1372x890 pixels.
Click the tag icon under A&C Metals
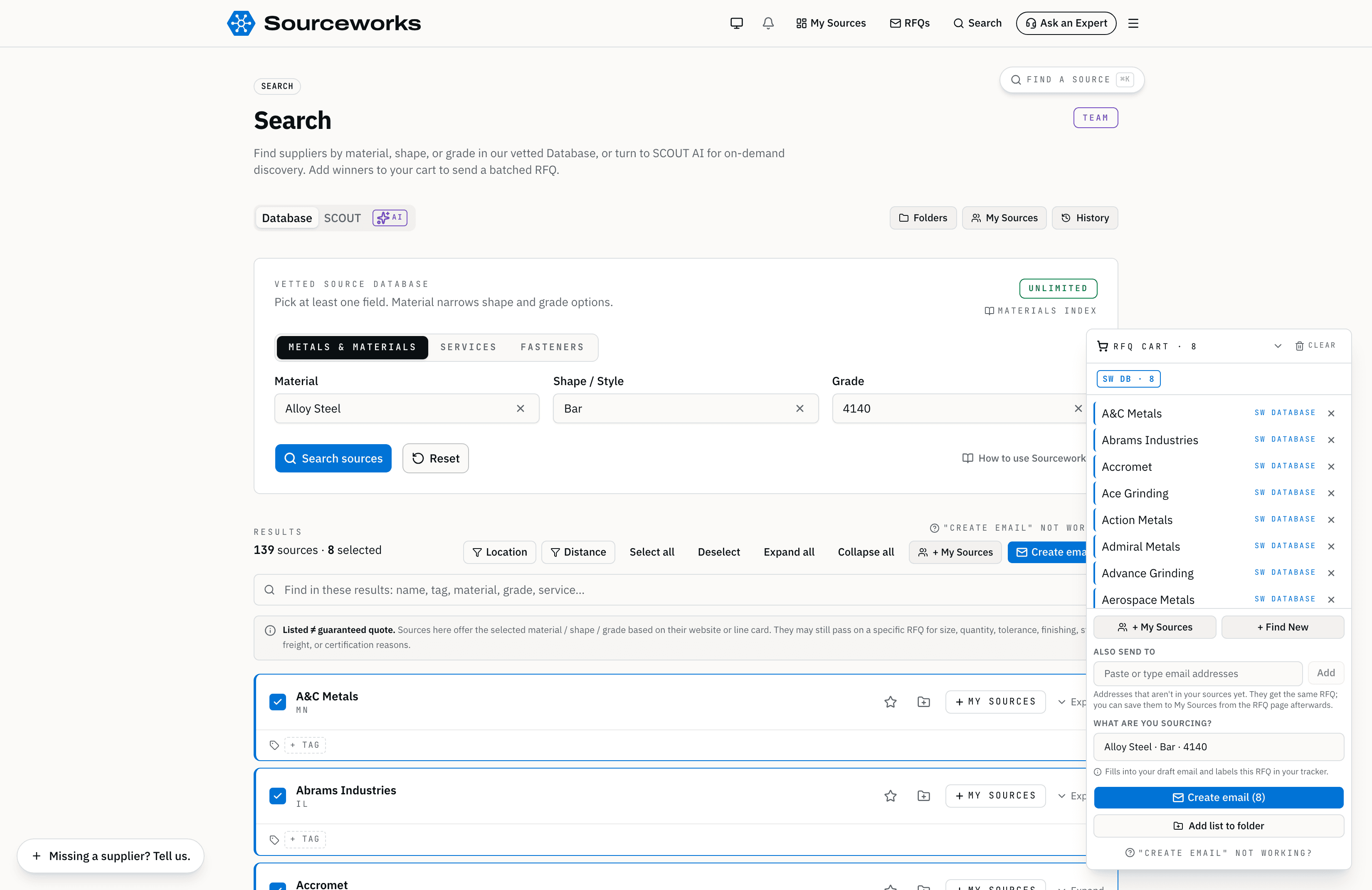pyautogui.click(x=274, y=744)
